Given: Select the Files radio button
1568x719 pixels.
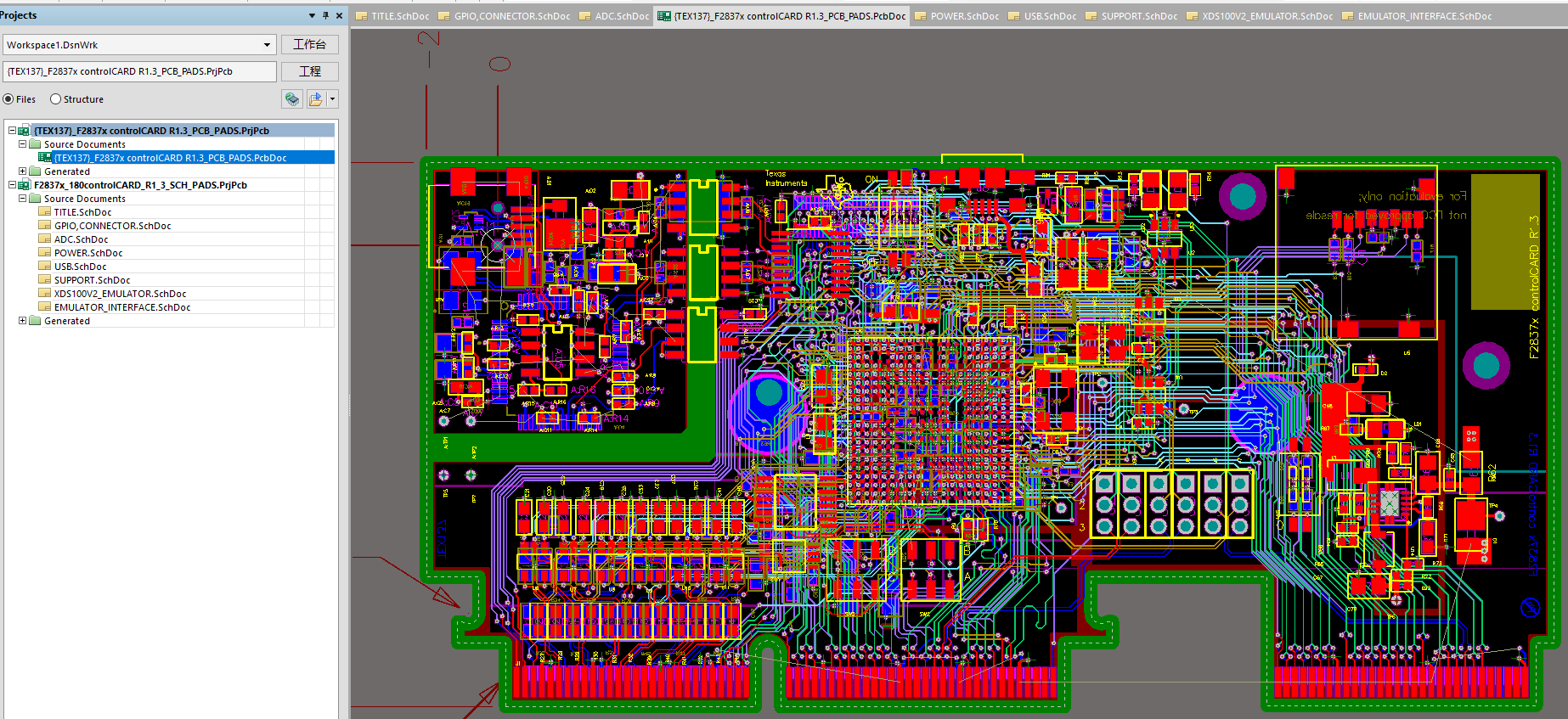Looking at the screenshot, I should point(8,99).
